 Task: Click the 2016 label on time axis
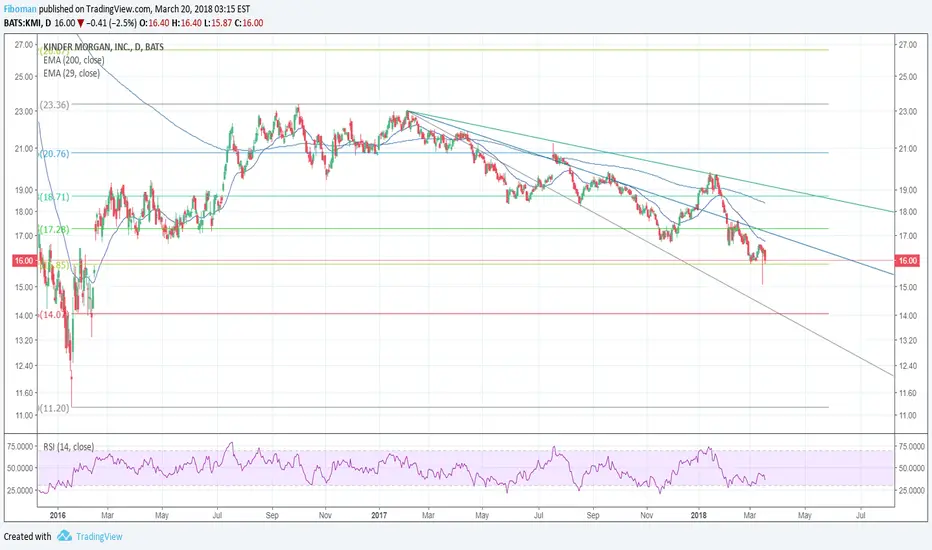click(58, 516)
